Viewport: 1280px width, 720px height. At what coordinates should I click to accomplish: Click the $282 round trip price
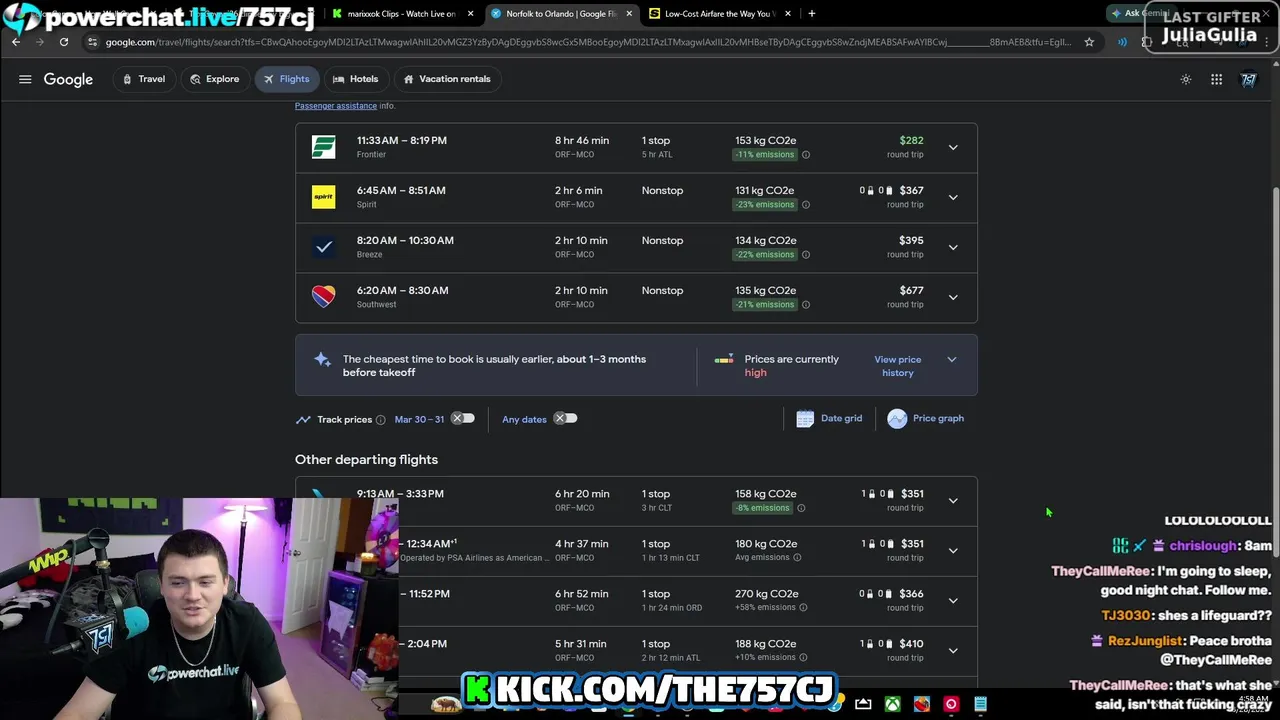pyautogui.click(x=911, y=141)
